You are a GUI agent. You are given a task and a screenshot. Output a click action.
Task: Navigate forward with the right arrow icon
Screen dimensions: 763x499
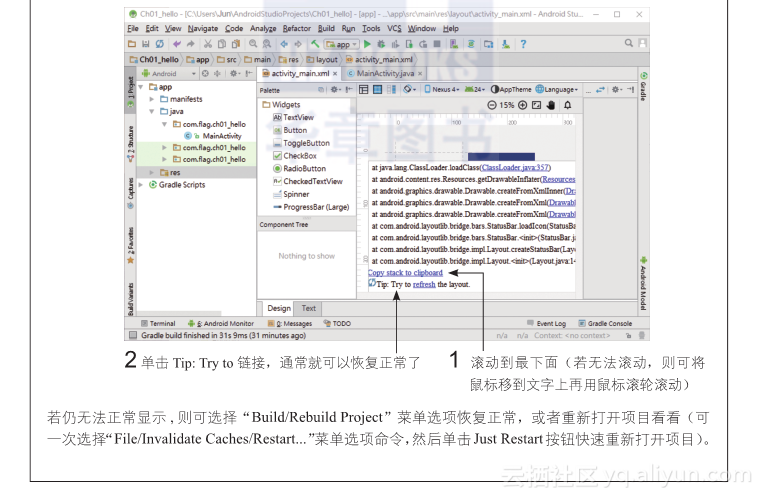[298, 44]
